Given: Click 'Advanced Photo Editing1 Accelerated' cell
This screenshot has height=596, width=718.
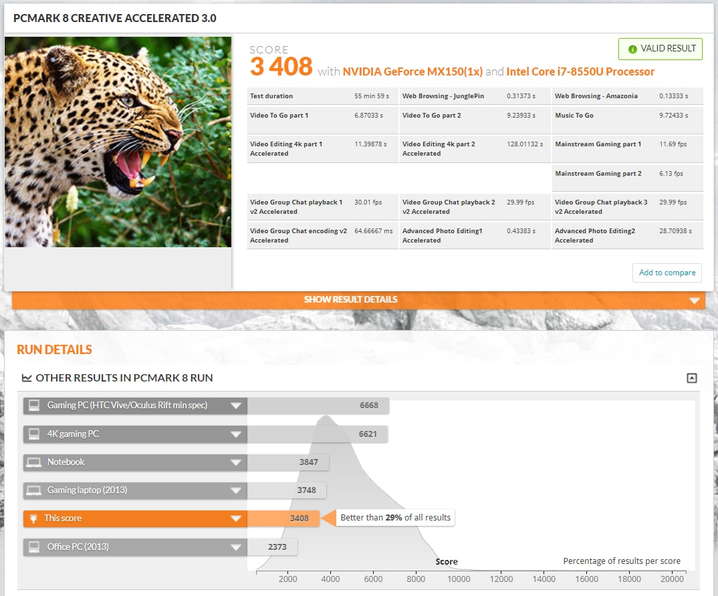Looking at the screenshot, I should click(475, 236).
